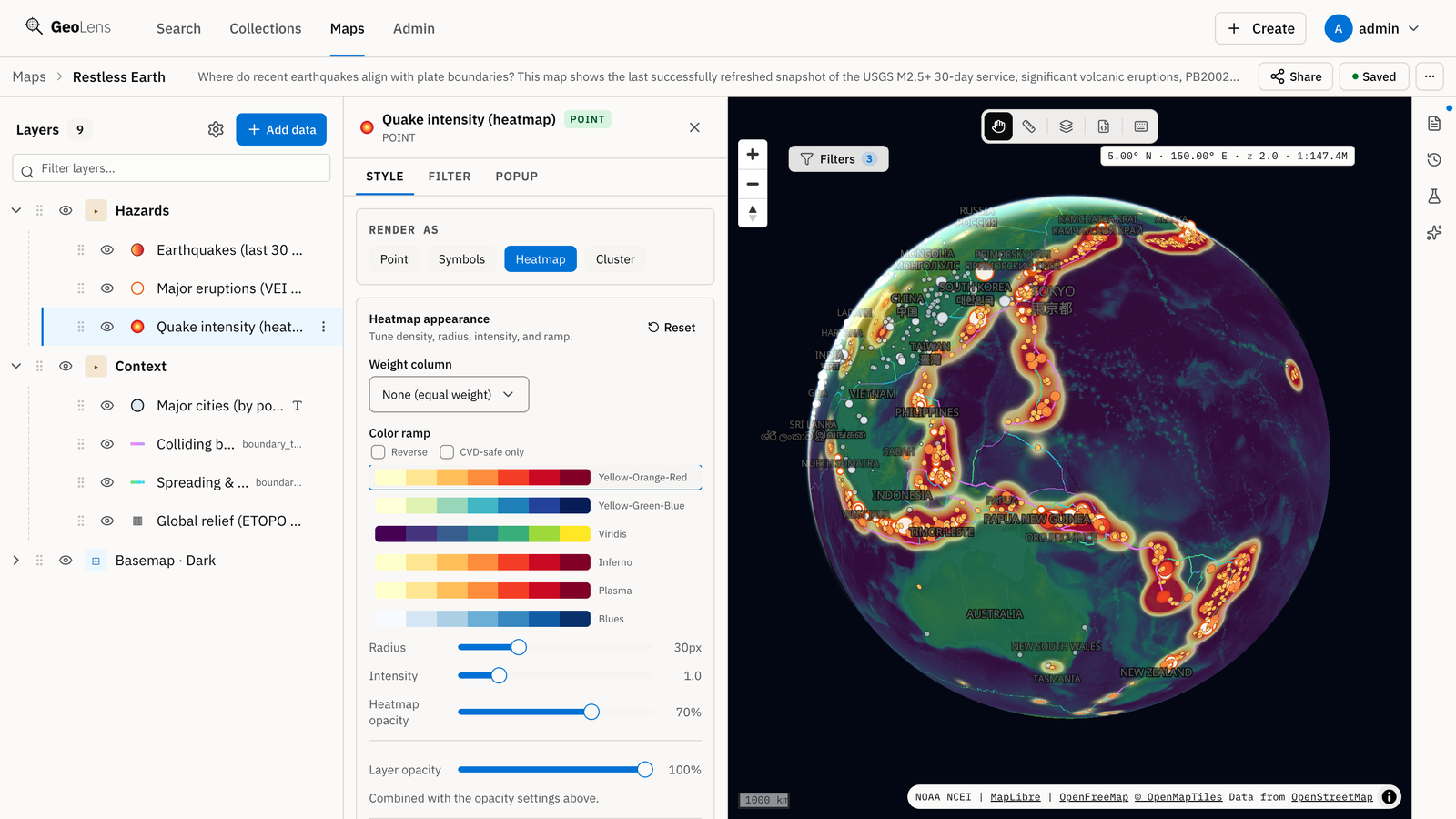Open the Filters dropdown on the map
Viewport: 1456px width, 819px height.
tap(838, 159)
